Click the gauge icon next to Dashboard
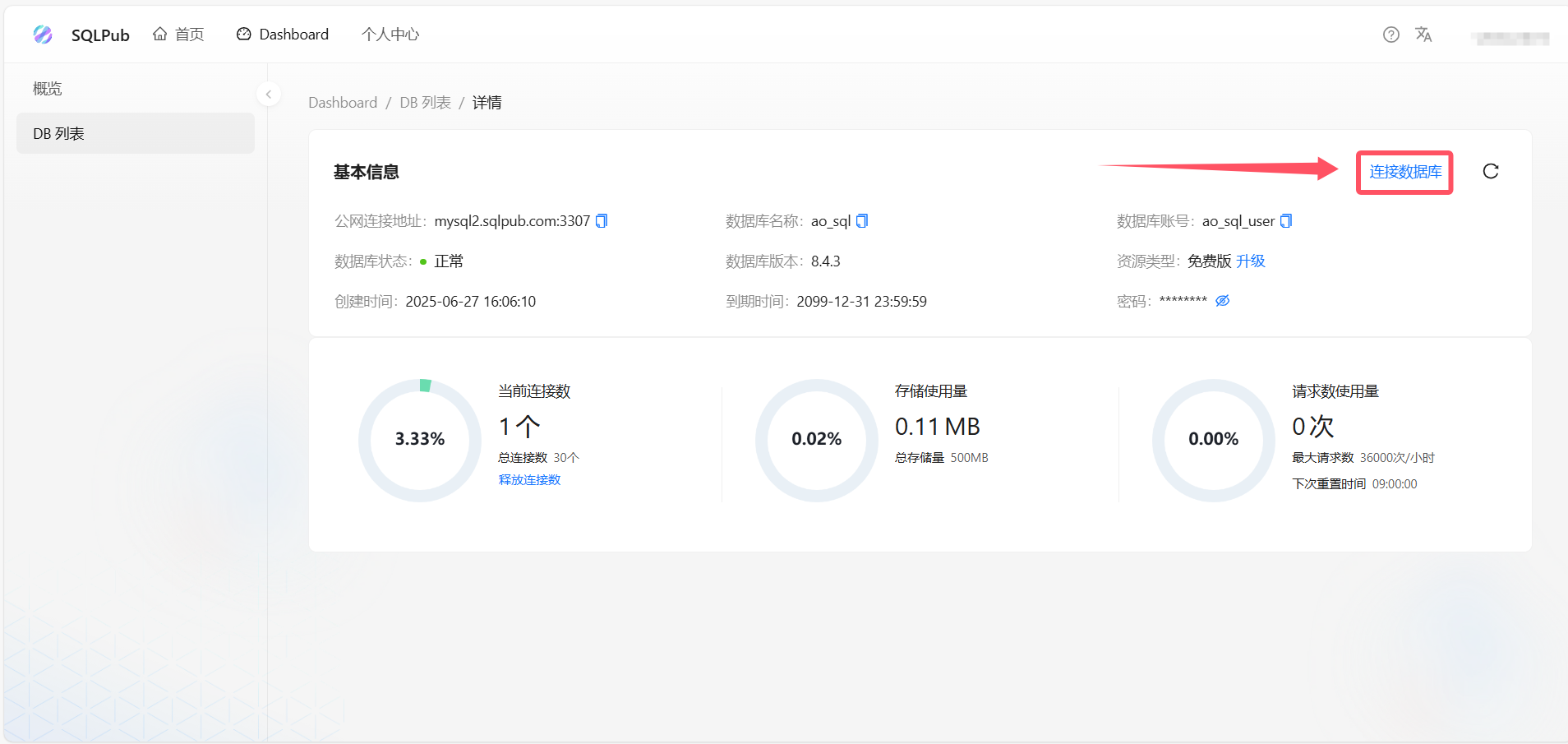Viewport: 1568px width, 744px height. click(243, 34)
